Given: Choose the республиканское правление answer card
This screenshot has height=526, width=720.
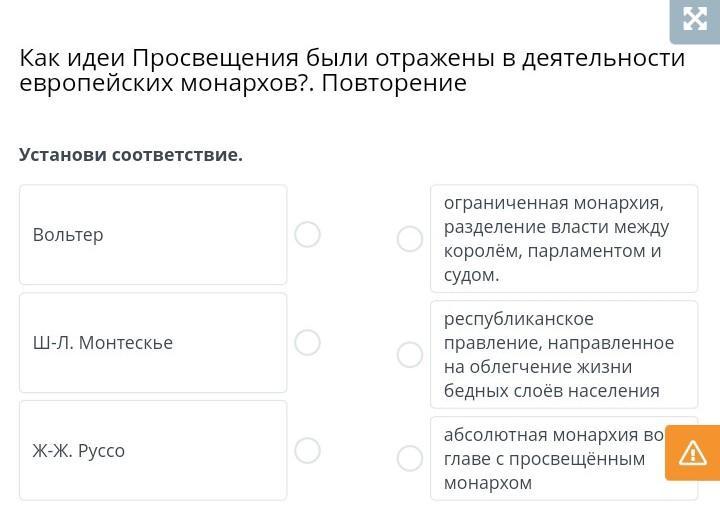Looking at the screenshot, I should click(x=564, y=355).
